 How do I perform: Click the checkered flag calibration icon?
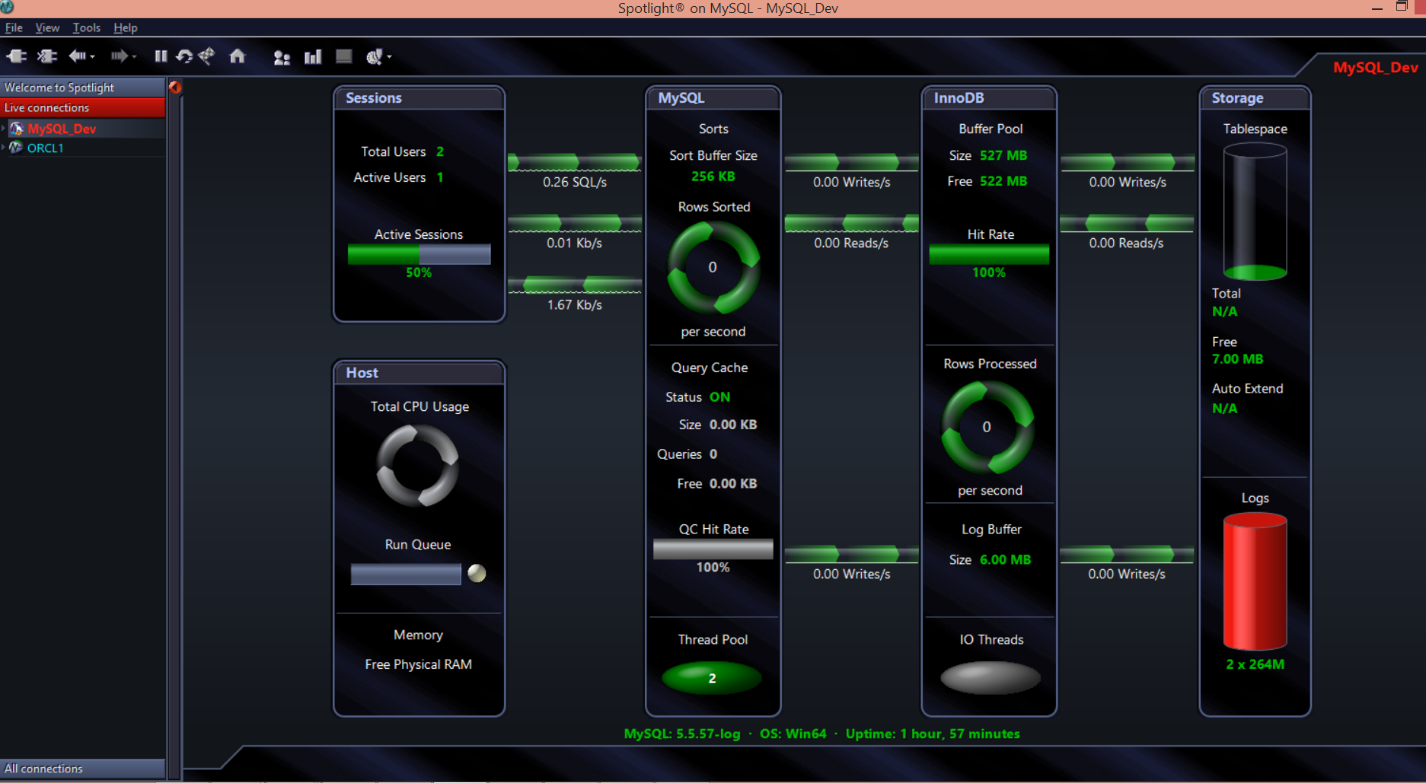pyautogui.click(x=207, y=57)
